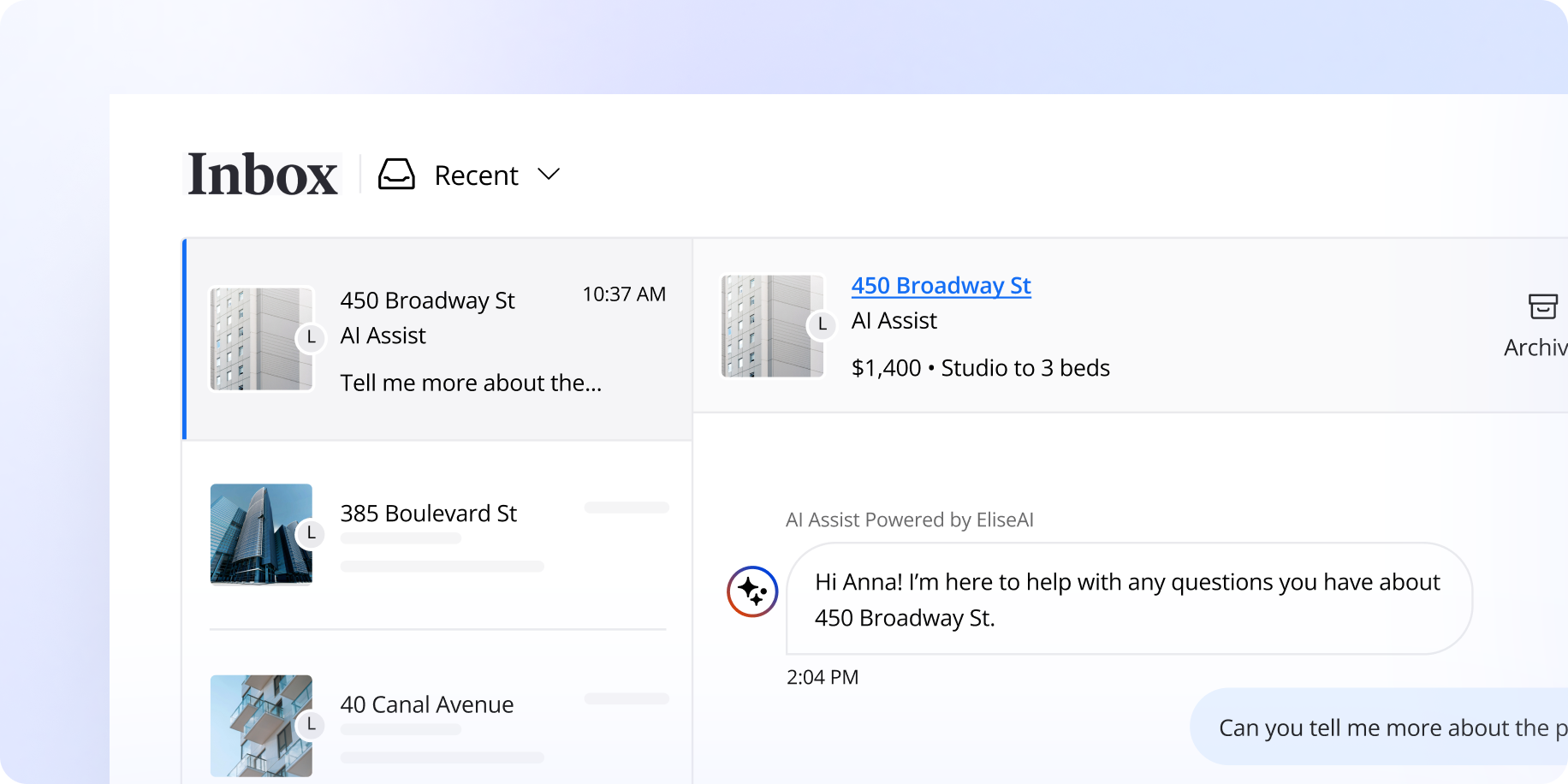Open the 450 Broadway St link
The width and height of the screenshot is (1568, 784).
point(941,285)
